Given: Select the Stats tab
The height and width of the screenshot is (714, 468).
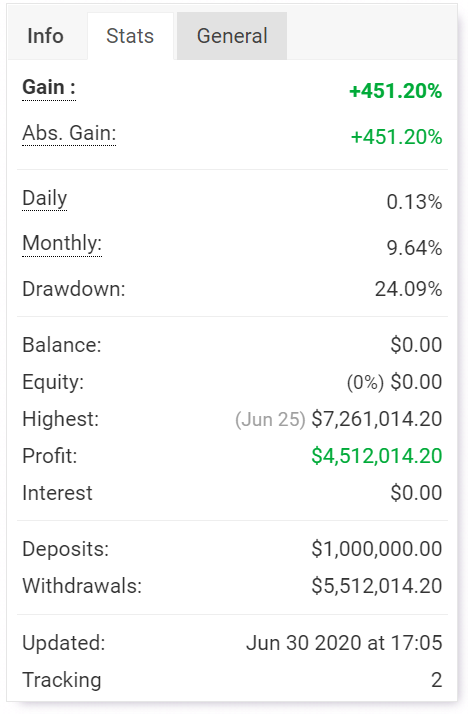Looking at the screenshot, I should click(x=130, y=36).
